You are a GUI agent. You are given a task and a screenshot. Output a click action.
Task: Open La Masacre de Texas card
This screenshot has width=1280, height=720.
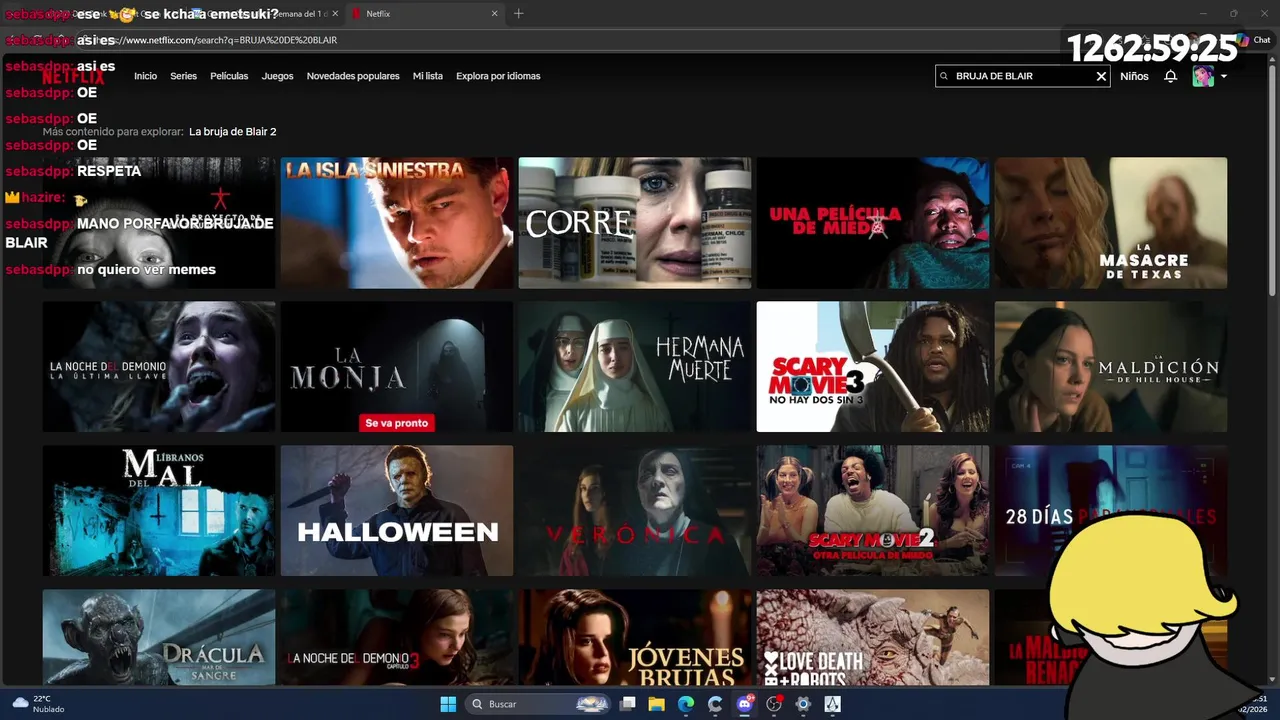coord(1111,223)
